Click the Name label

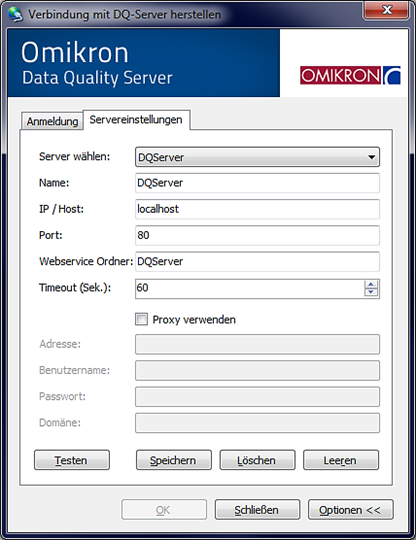[54, 183]
